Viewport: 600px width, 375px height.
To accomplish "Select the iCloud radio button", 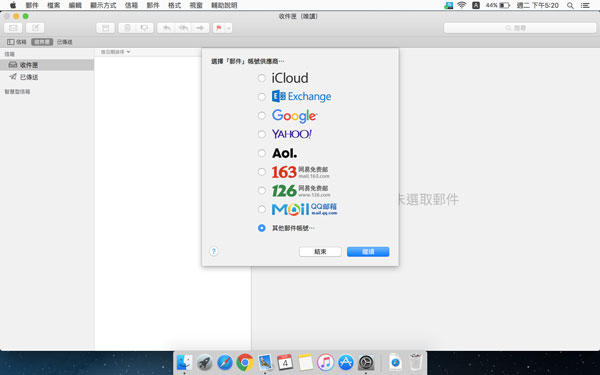I will [x=262, y=78].
